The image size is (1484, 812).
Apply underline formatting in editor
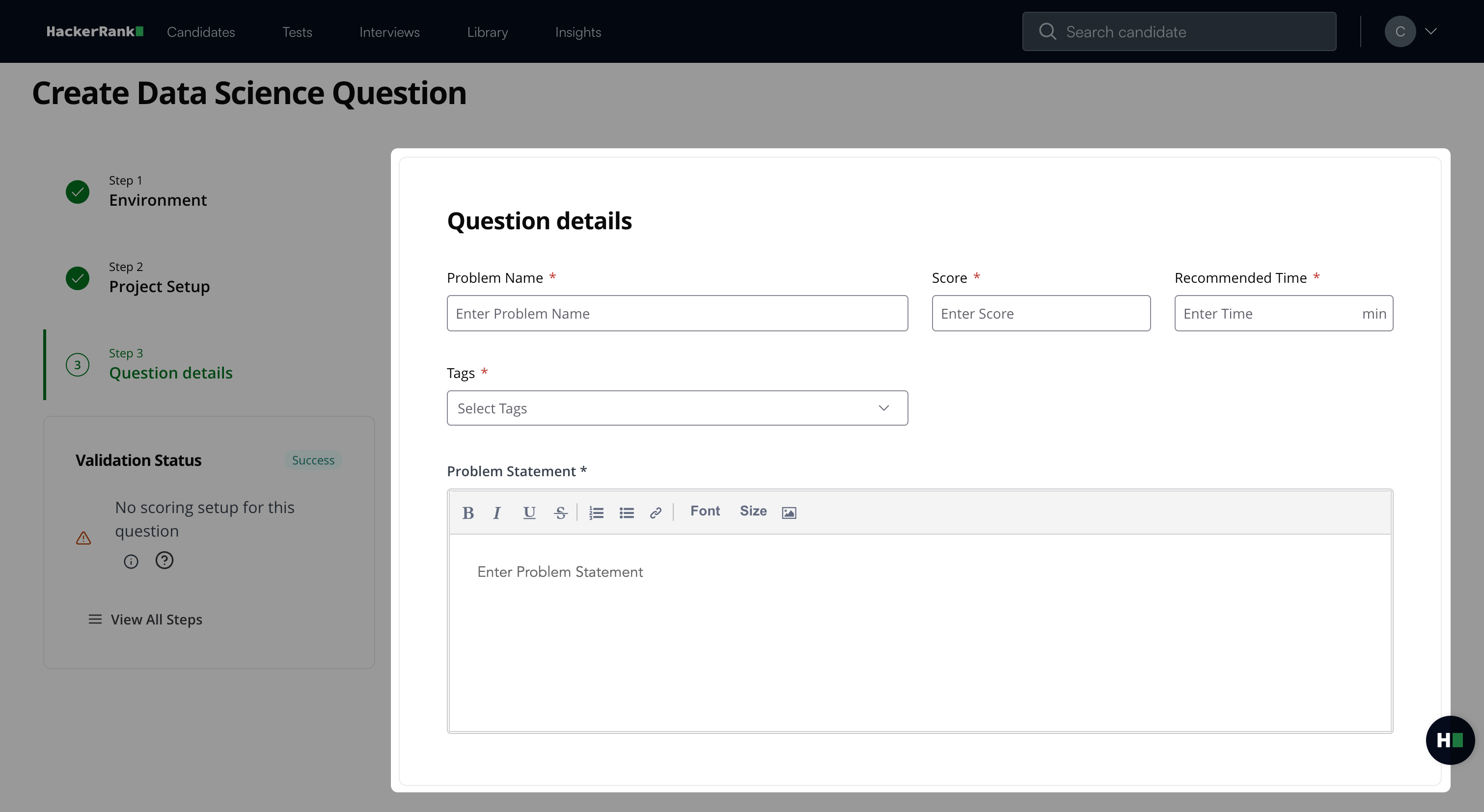point(529,512)
